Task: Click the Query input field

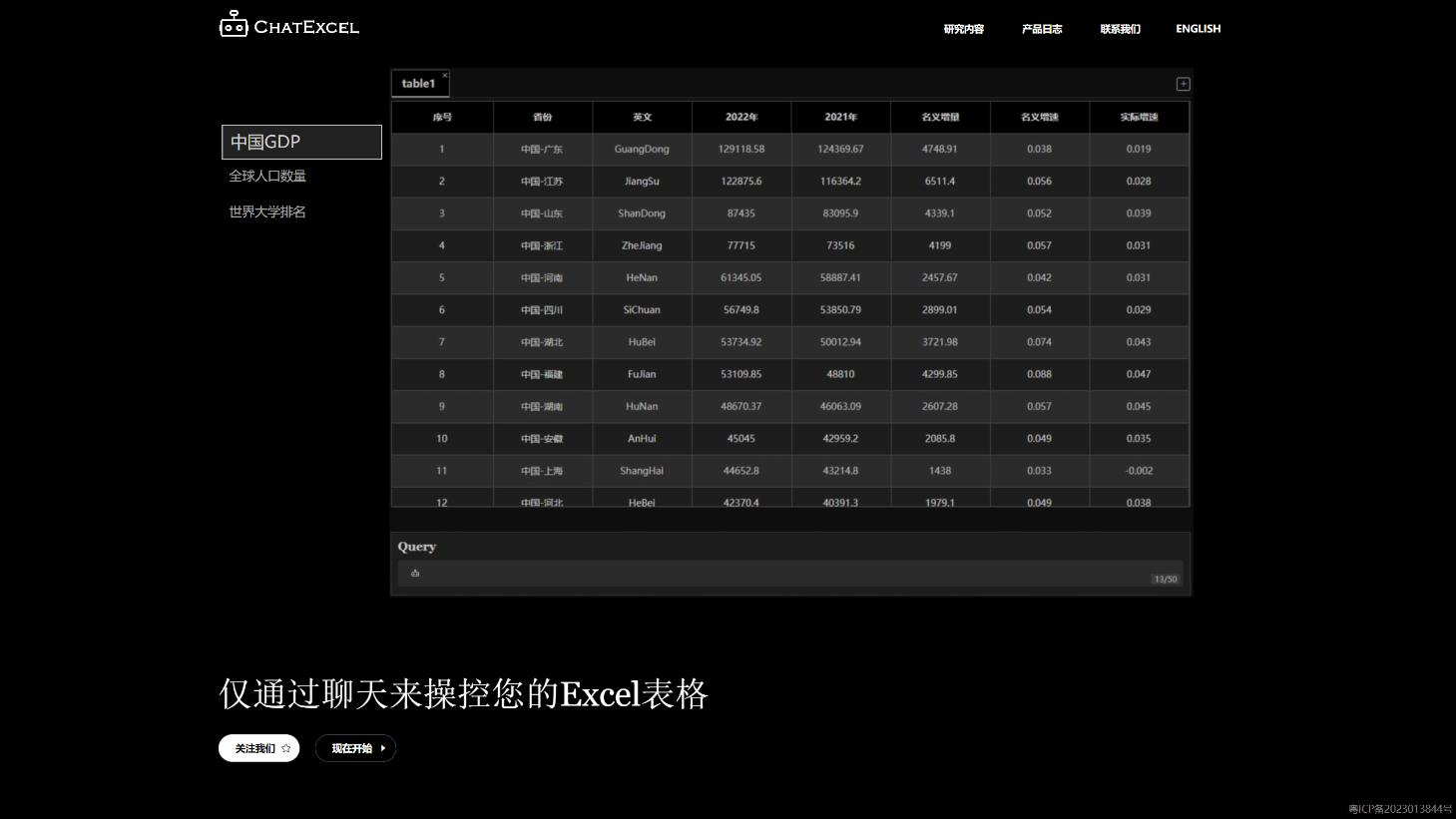Action: [x=790, y=574]
